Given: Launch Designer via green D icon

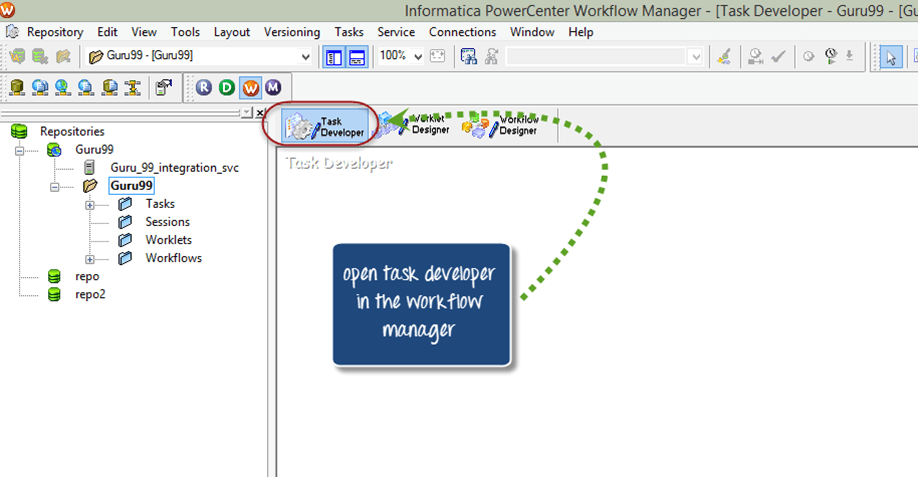Looking at the screenshot, I should [x=227, y=88].
